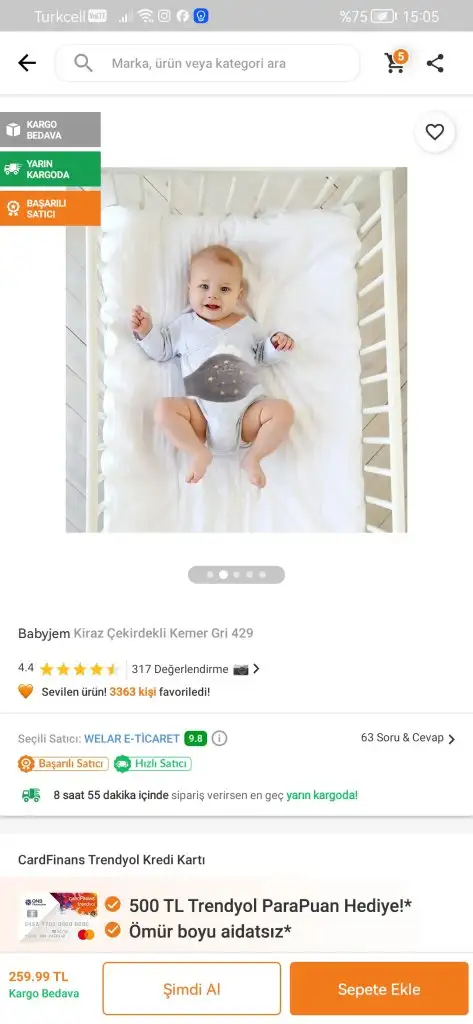The image size is (473, 1024).
Task: Tap the Başarılı Satıcı orange badge on image
Action: tap(50, 208)
